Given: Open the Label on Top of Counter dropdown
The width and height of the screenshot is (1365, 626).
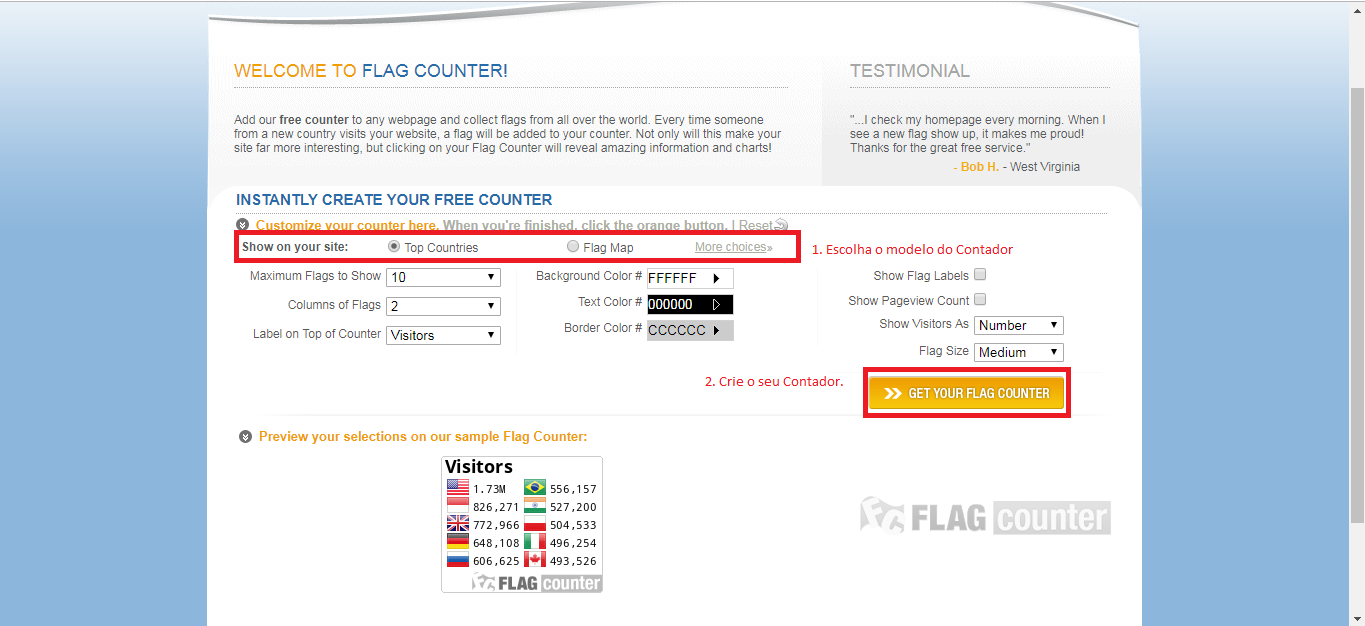Looking at the screenshot, I should tap(443, 335).
